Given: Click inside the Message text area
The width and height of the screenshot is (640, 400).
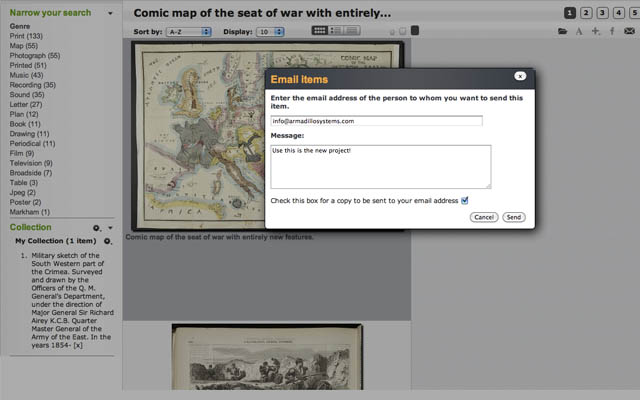Looking at the screenshot, I should click(381, 167).
